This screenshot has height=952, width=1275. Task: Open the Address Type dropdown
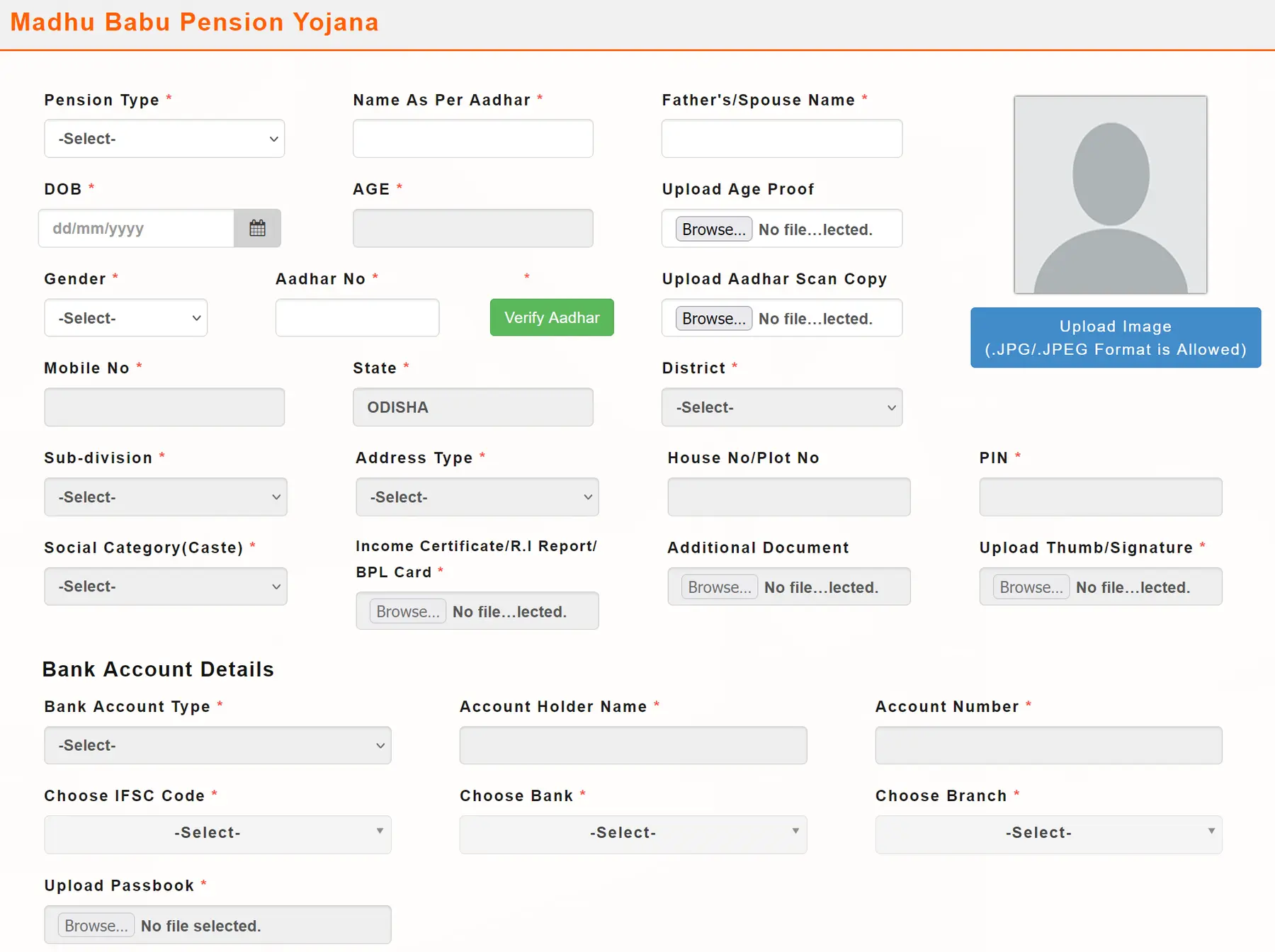pyautogui.click(x=477, y=497)
